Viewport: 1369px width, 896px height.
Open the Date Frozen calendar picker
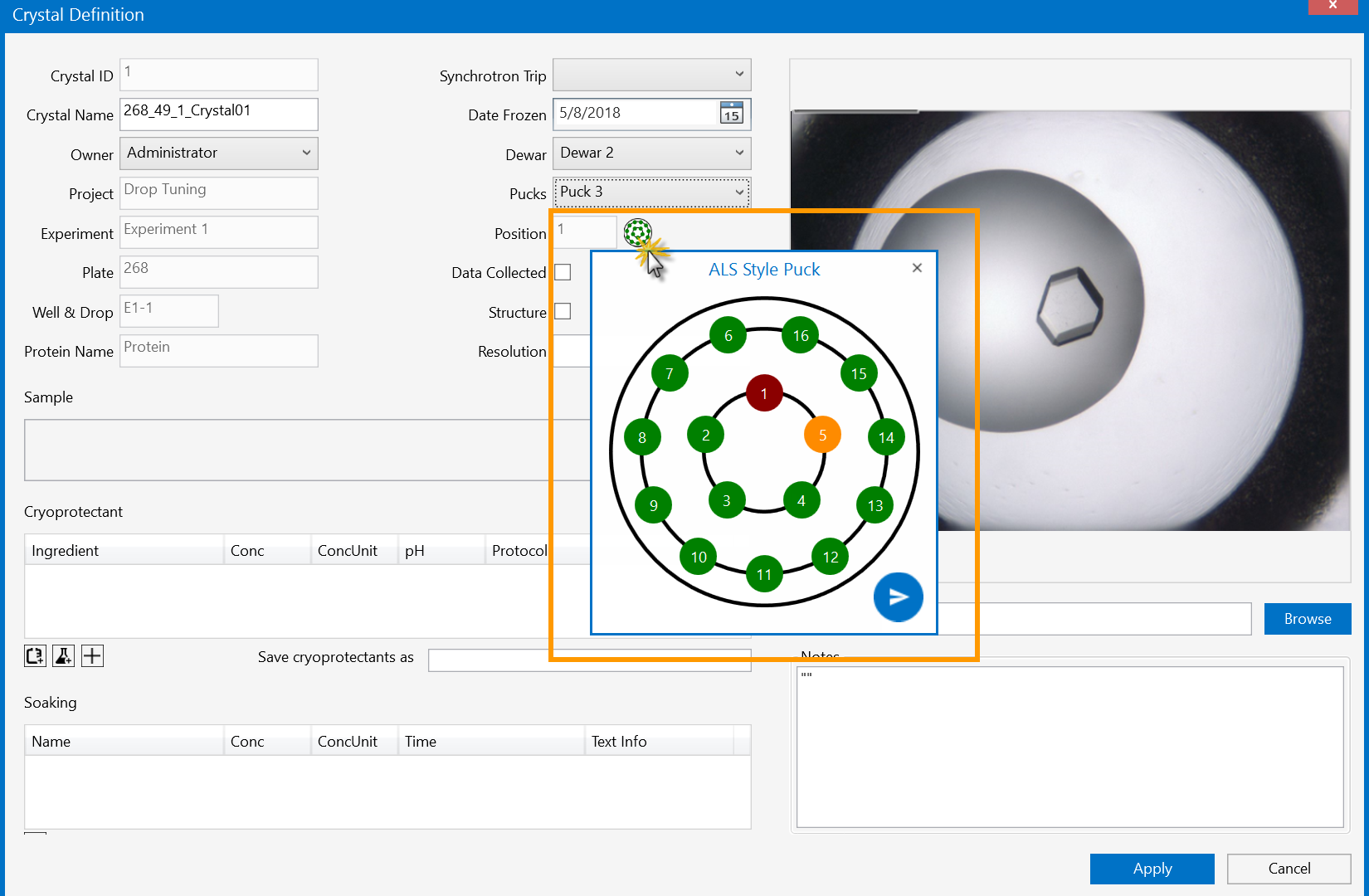731,113
